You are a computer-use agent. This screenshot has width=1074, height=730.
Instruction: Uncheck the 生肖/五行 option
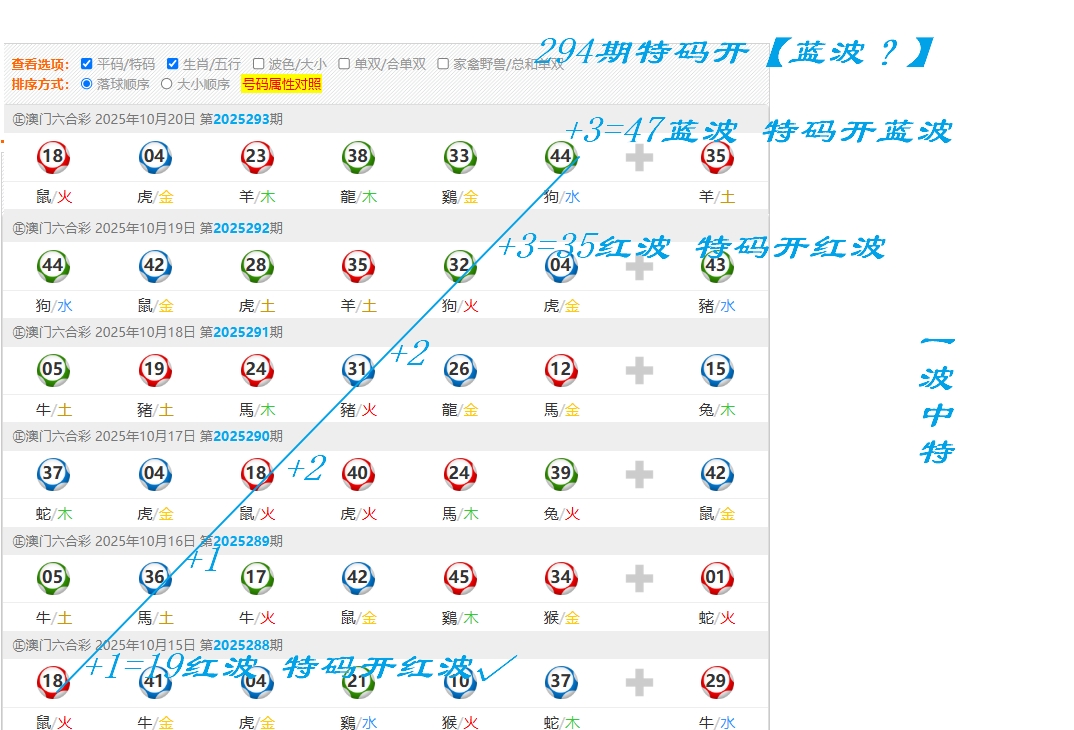pos(173,63)
